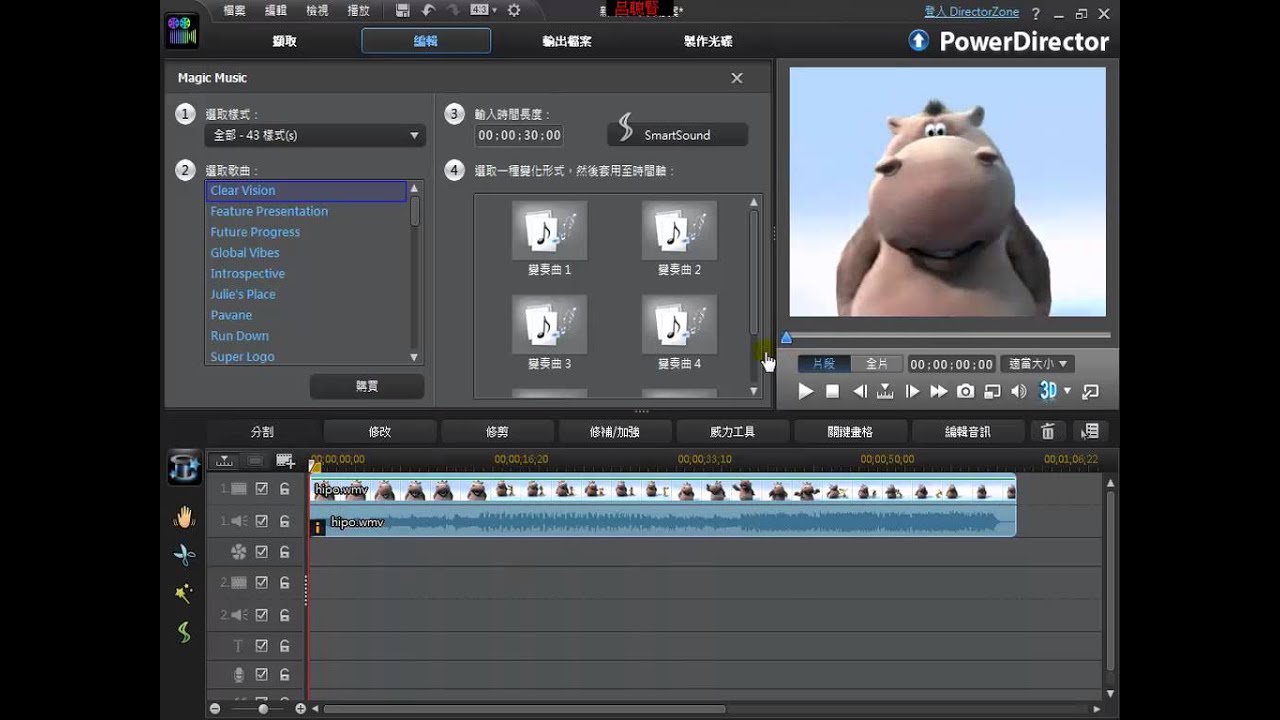Click the fast forward icon
Screen dimensions: 1280x720
pos(938,392)
